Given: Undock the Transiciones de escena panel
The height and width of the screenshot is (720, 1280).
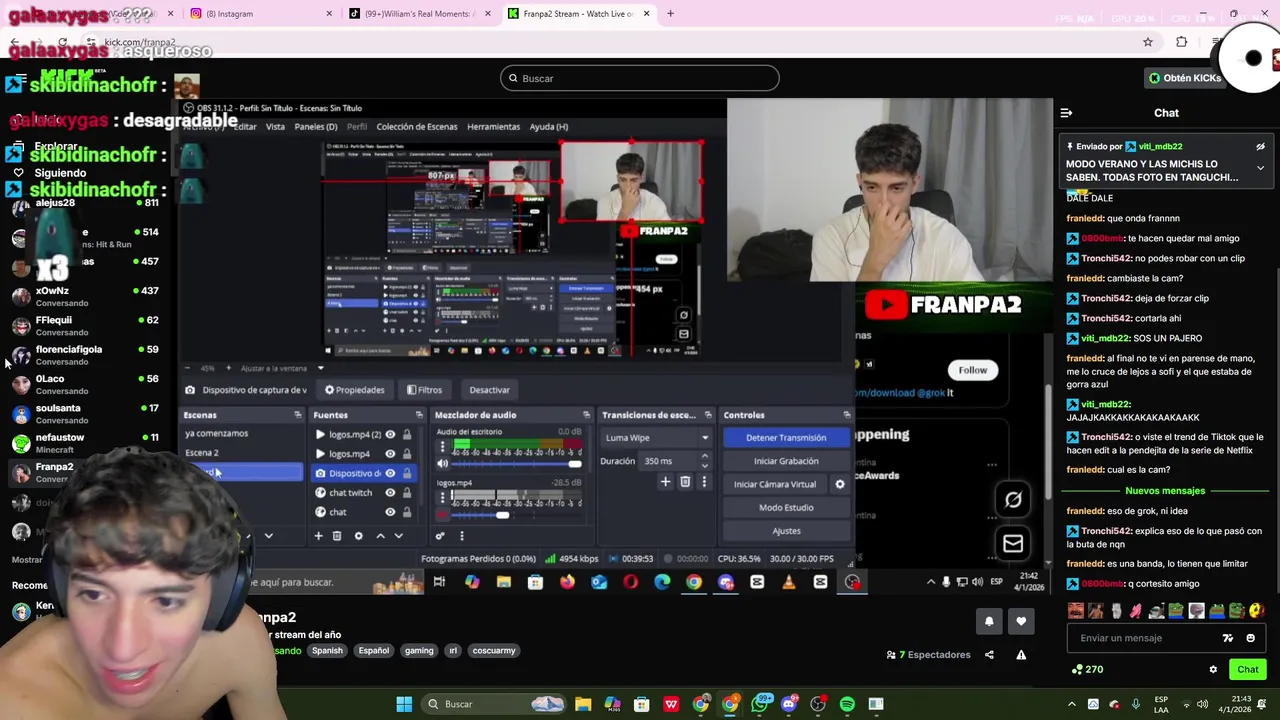Looking at the screenshot, I should [708, 415].
